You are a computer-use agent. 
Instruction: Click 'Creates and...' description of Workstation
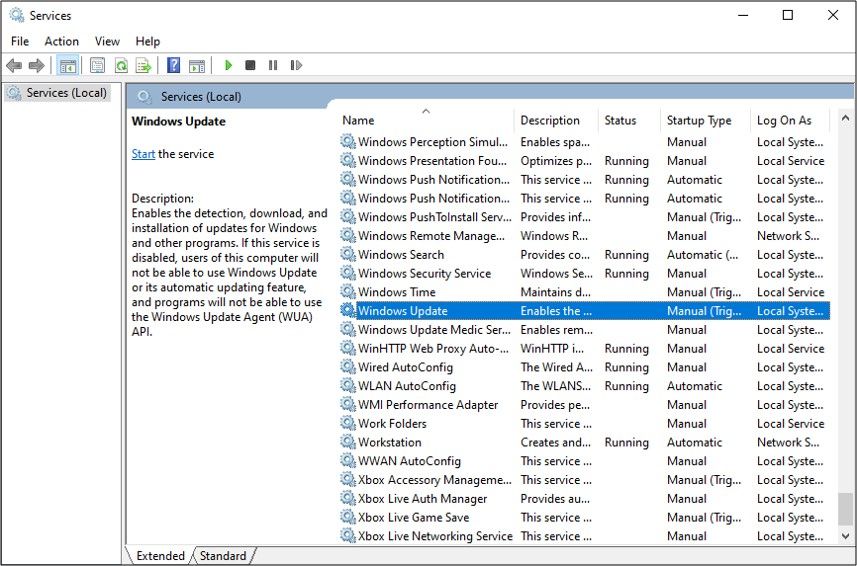point(555,442)
